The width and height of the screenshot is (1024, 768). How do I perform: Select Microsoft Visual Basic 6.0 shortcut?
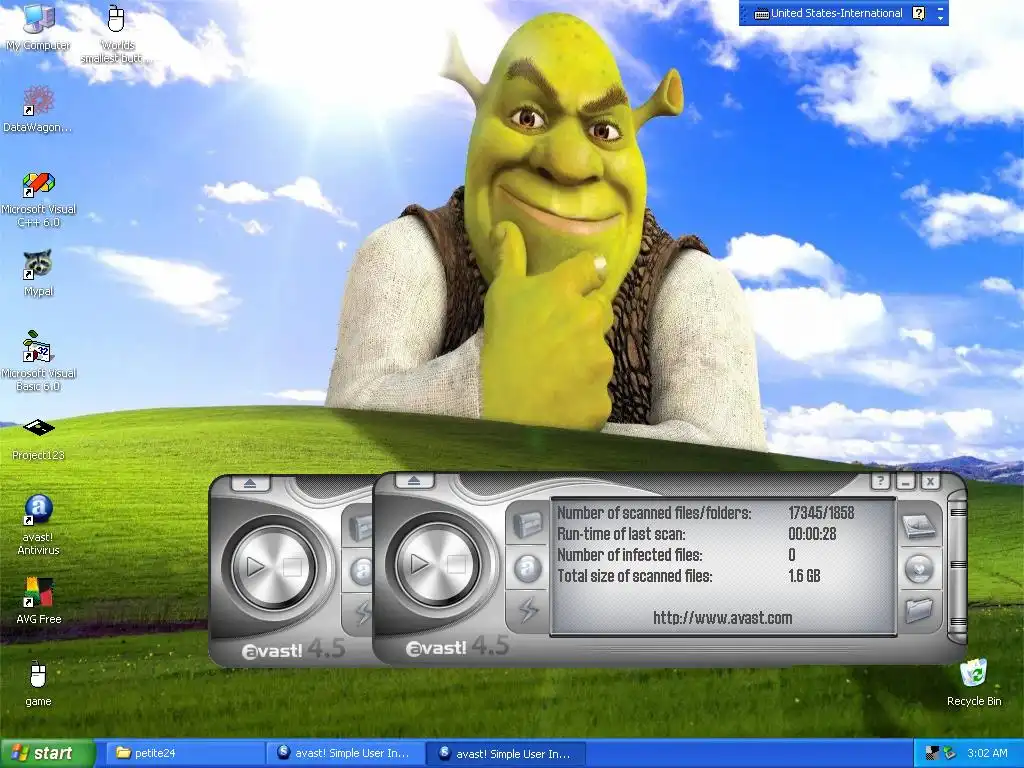39,362
